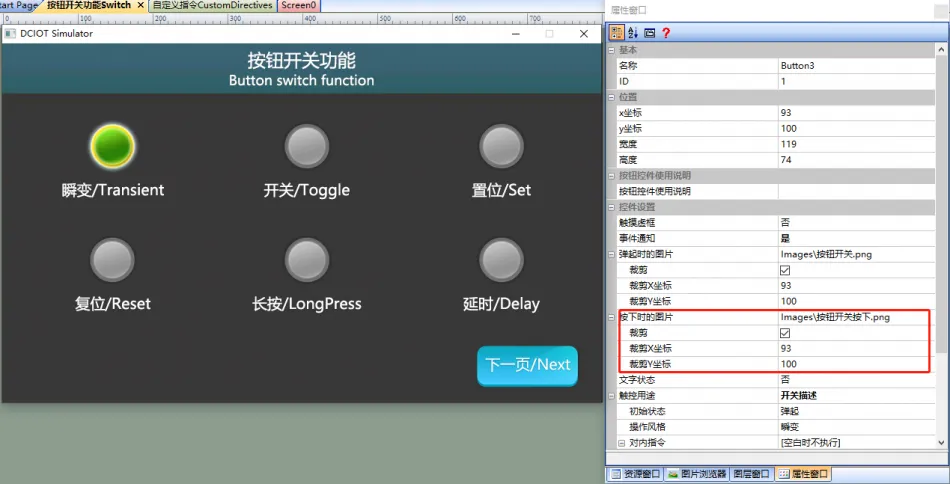
Task: Collapse the 对内指令 expander
Action: coord(621,443)
